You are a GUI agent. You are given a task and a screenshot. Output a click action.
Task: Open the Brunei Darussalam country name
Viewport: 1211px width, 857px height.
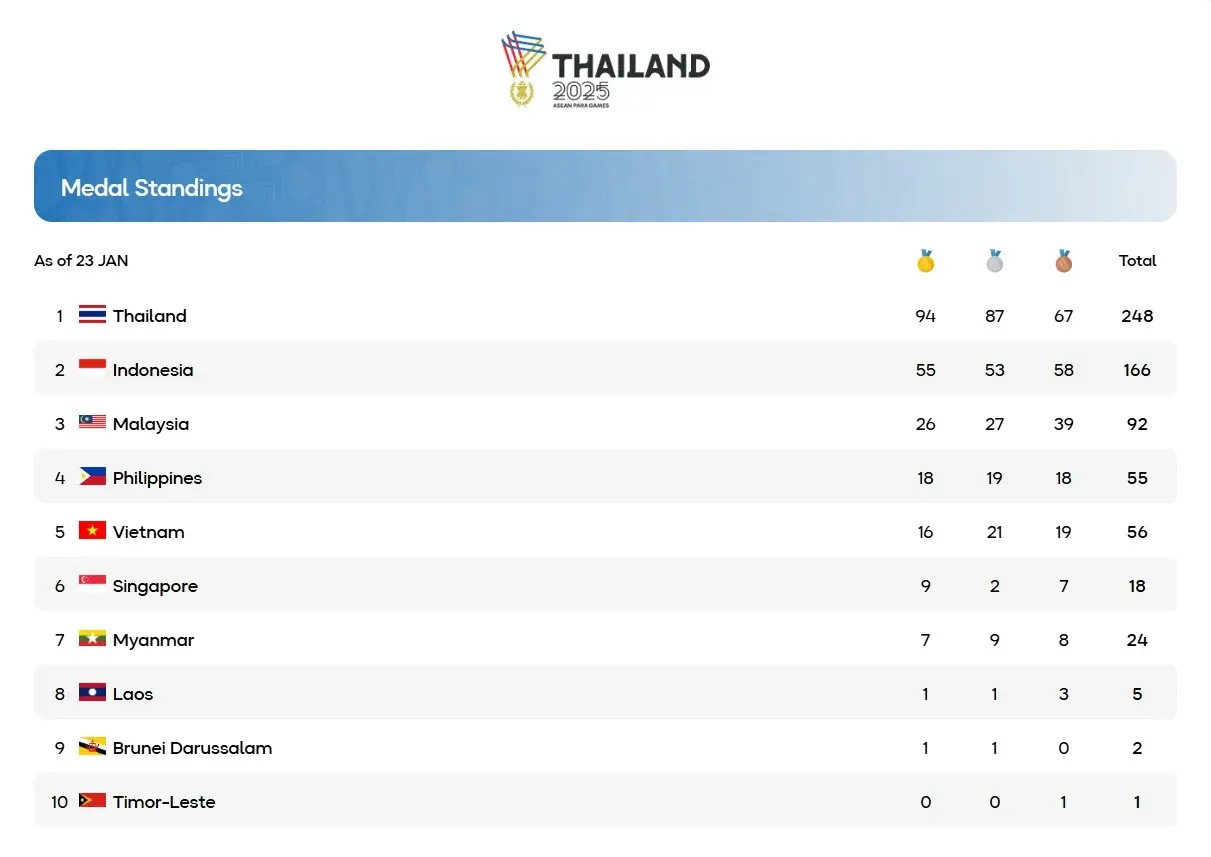tap(192, 748)
